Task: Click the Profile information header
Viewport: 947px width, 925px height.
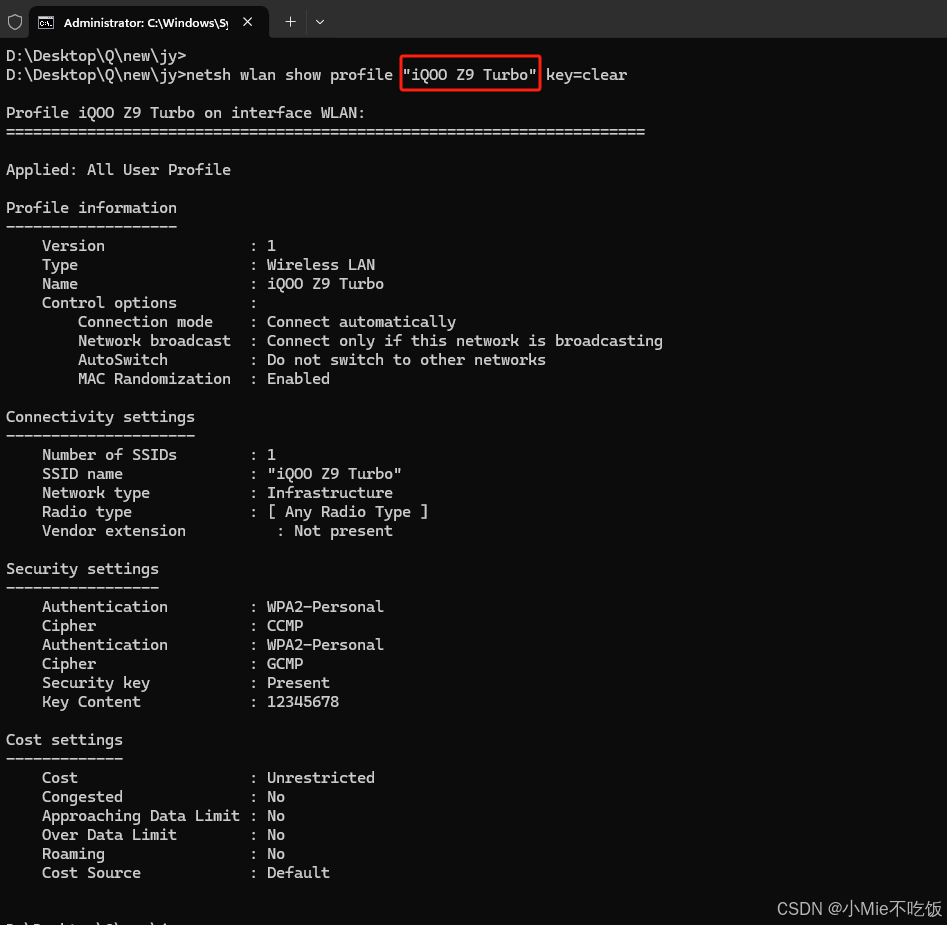Action: point(91,207)
